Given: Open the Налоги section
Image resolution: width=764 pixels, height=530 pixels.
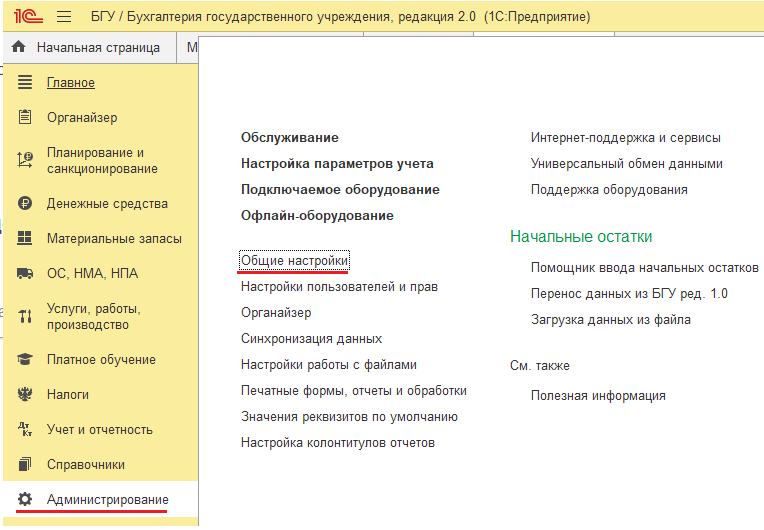Looking at the screenshot, I should pos(68,395).
